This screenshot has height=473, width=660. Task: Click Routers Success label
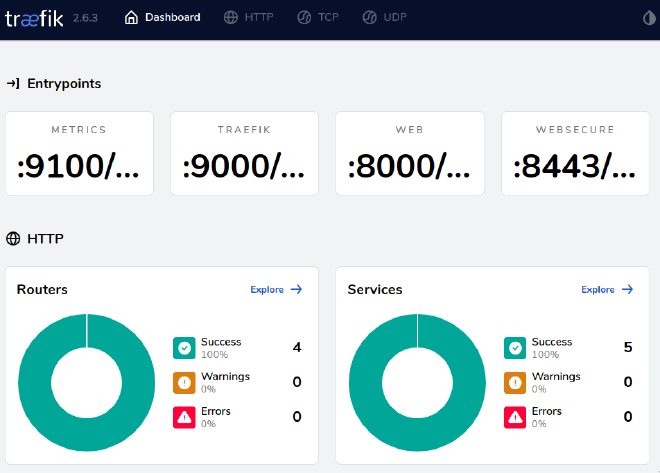tap(221, 342)
